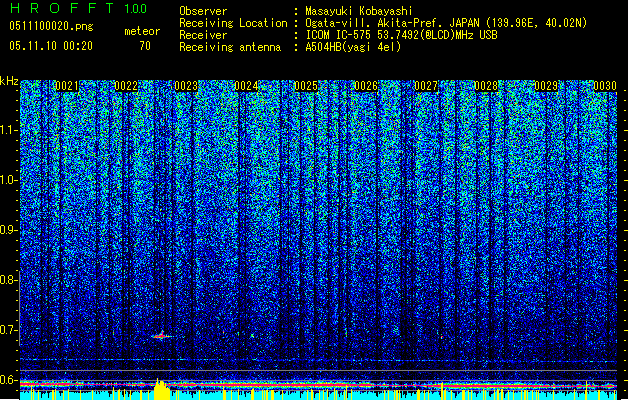Click the date stamp 05.11.10 00:20
This screenshot has width=629, height=400.
(51, 46)
